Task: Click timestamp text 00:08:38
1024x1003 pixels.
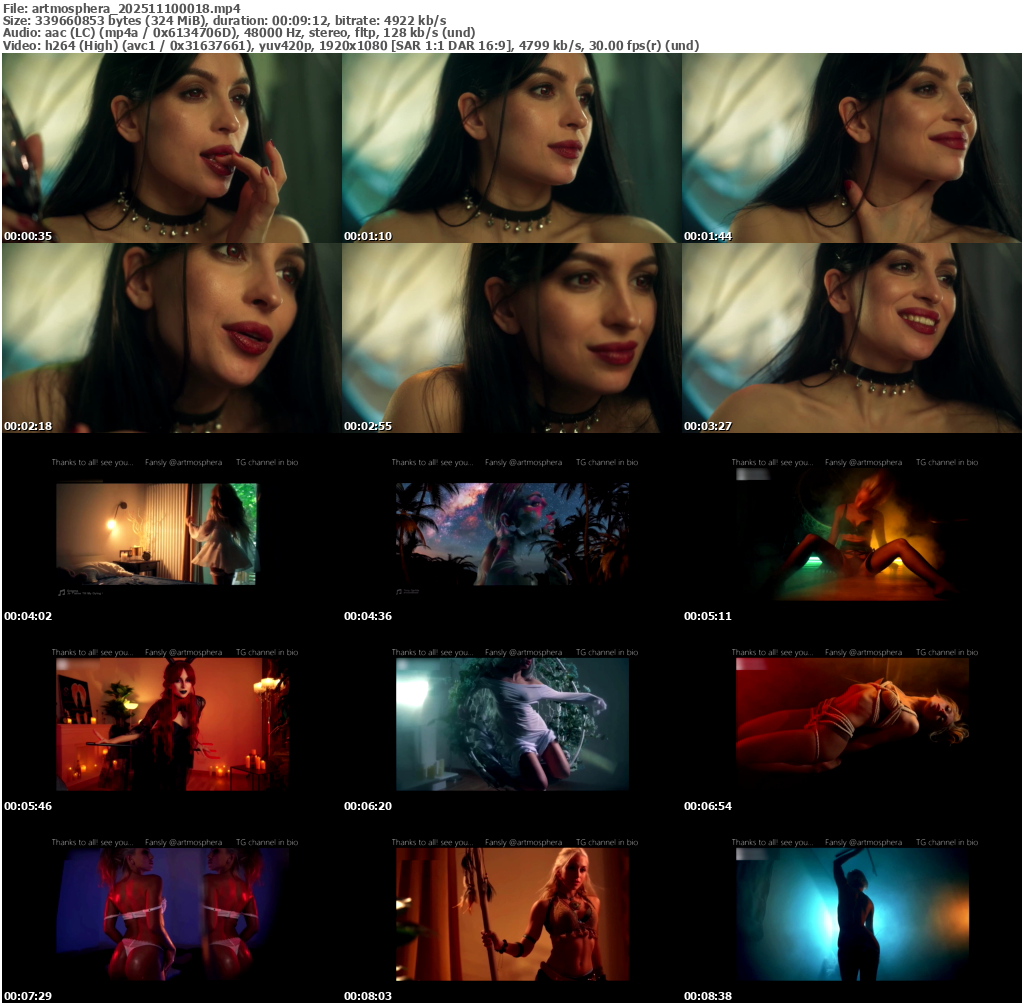Action: pos(708,996)
